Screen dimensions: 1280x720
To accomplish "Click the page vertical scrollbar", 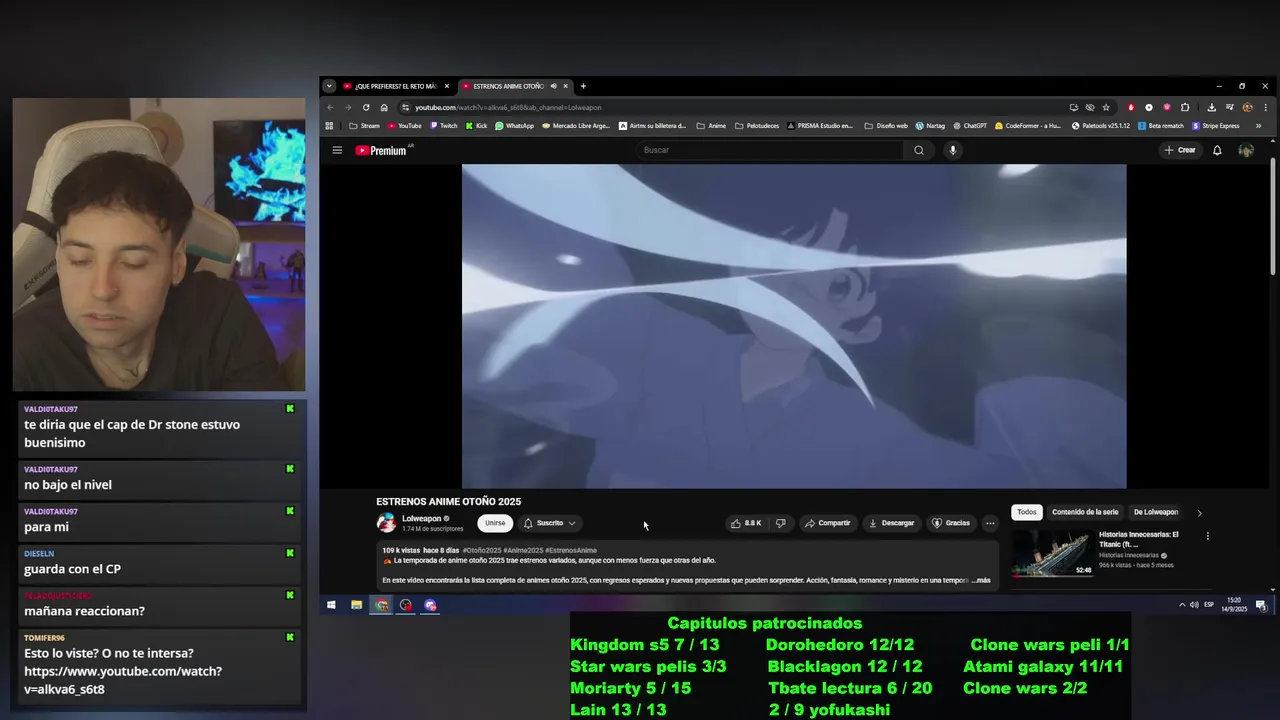I will click(x=1273, y=215).
